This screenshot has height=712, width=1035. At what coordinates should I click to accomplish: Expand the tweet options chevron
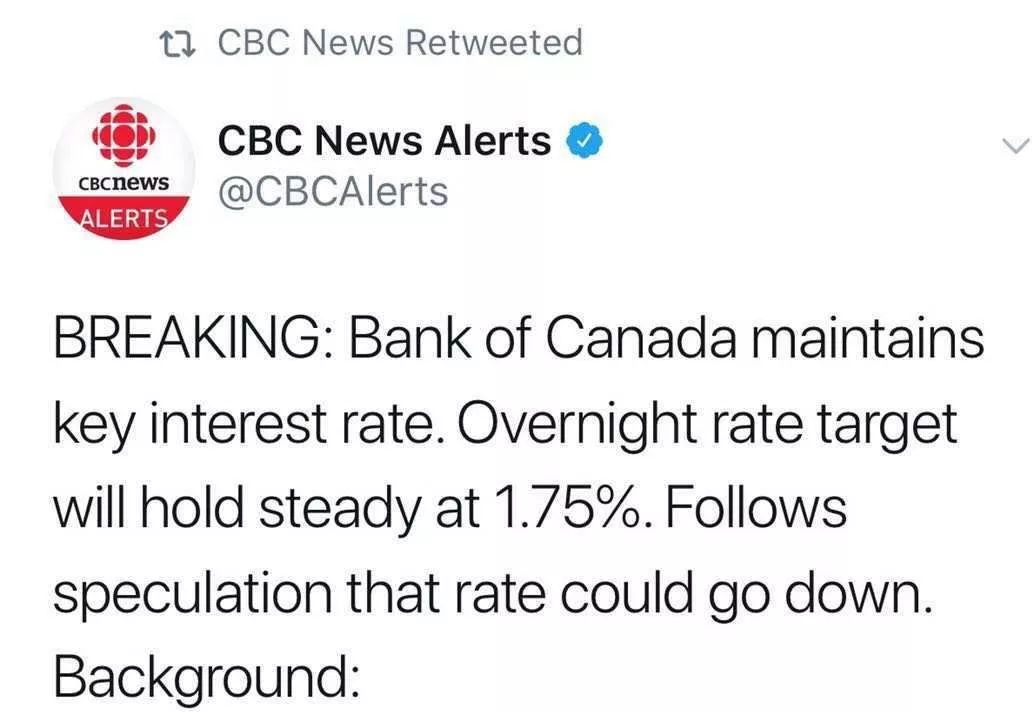(1015, 145)
